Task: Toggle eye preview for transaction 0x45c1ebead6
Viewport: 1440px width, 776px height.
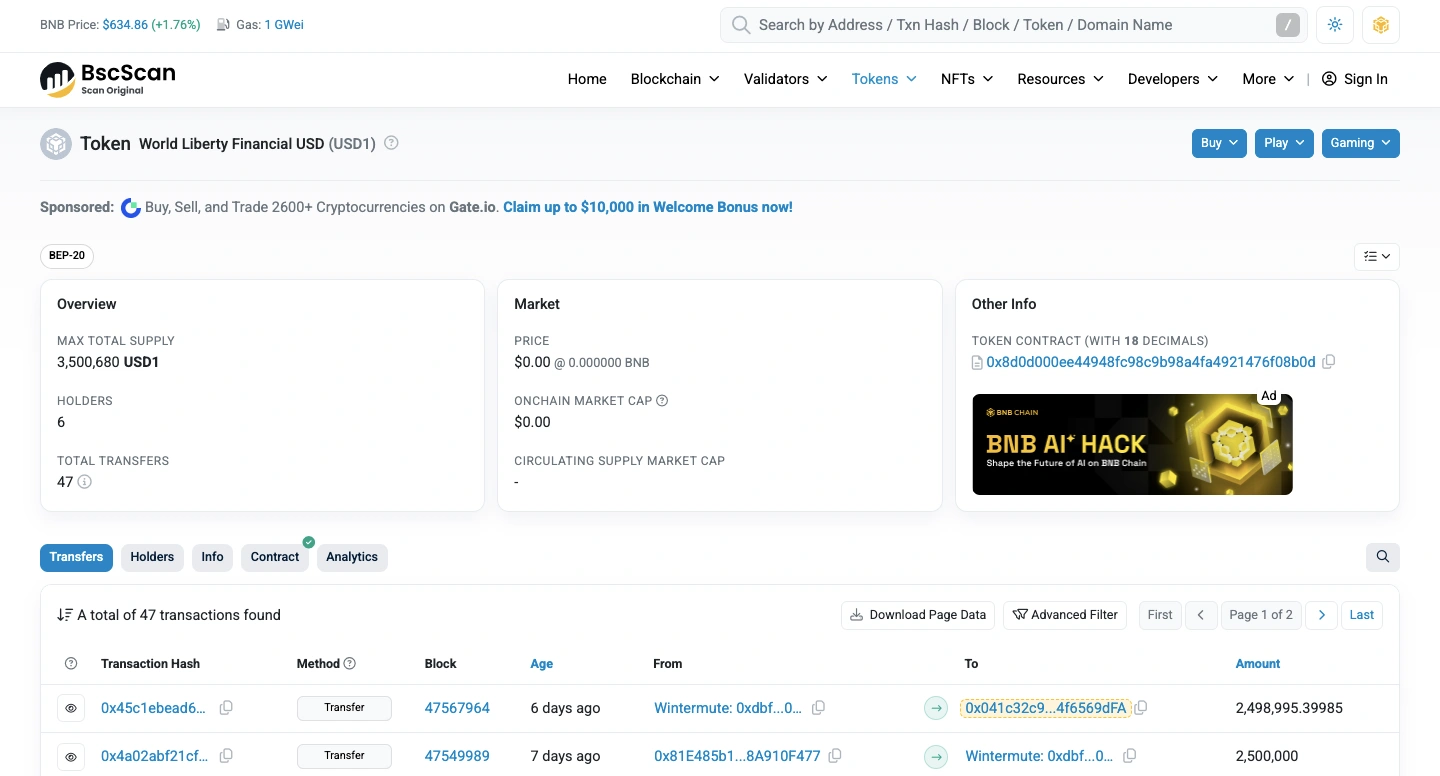Action: [71, 708]
